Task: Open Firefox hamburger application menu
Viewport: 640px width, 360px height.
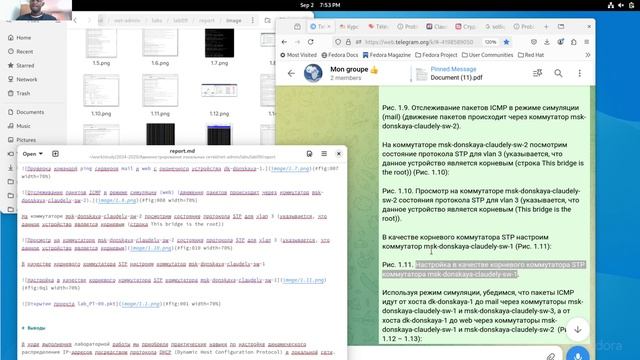Action: point(587,42)
